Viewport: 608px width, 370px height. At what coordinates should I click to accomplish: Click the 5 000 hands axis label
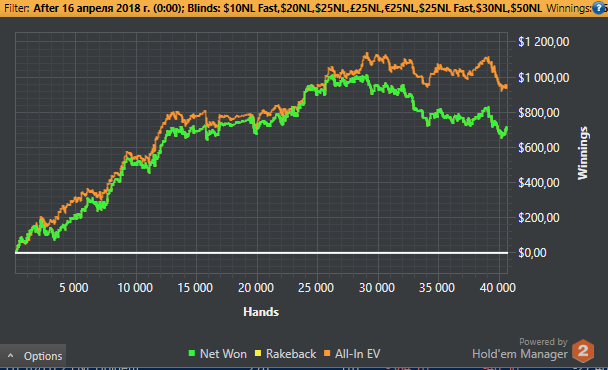(x=74, y=288)
